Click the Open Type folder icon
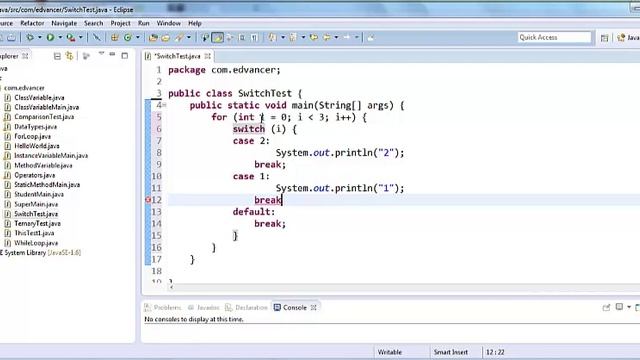This screenshot has width=640, height=360. [x=153, y=38]
